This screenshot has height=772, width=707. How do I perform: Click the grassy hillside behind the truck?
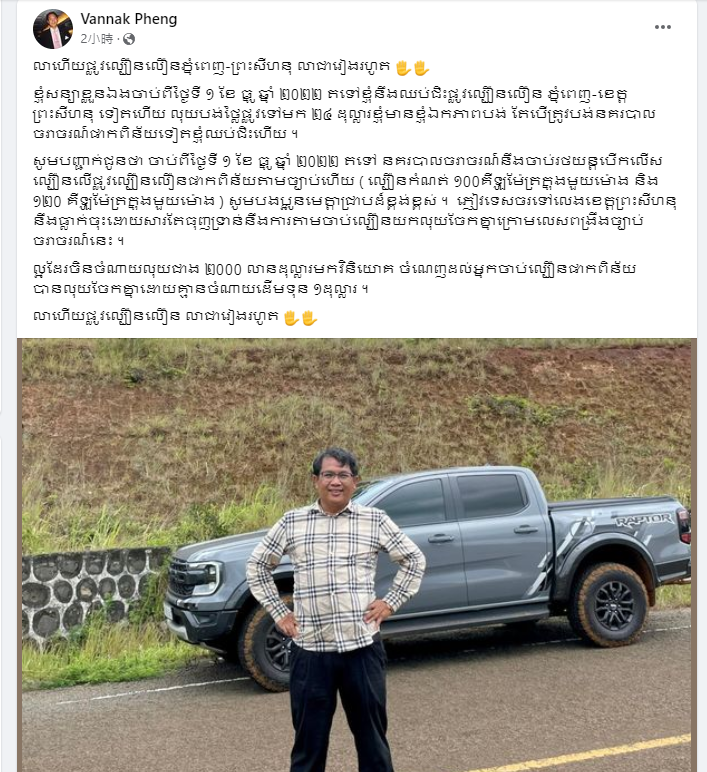click(x=356, y=404)
